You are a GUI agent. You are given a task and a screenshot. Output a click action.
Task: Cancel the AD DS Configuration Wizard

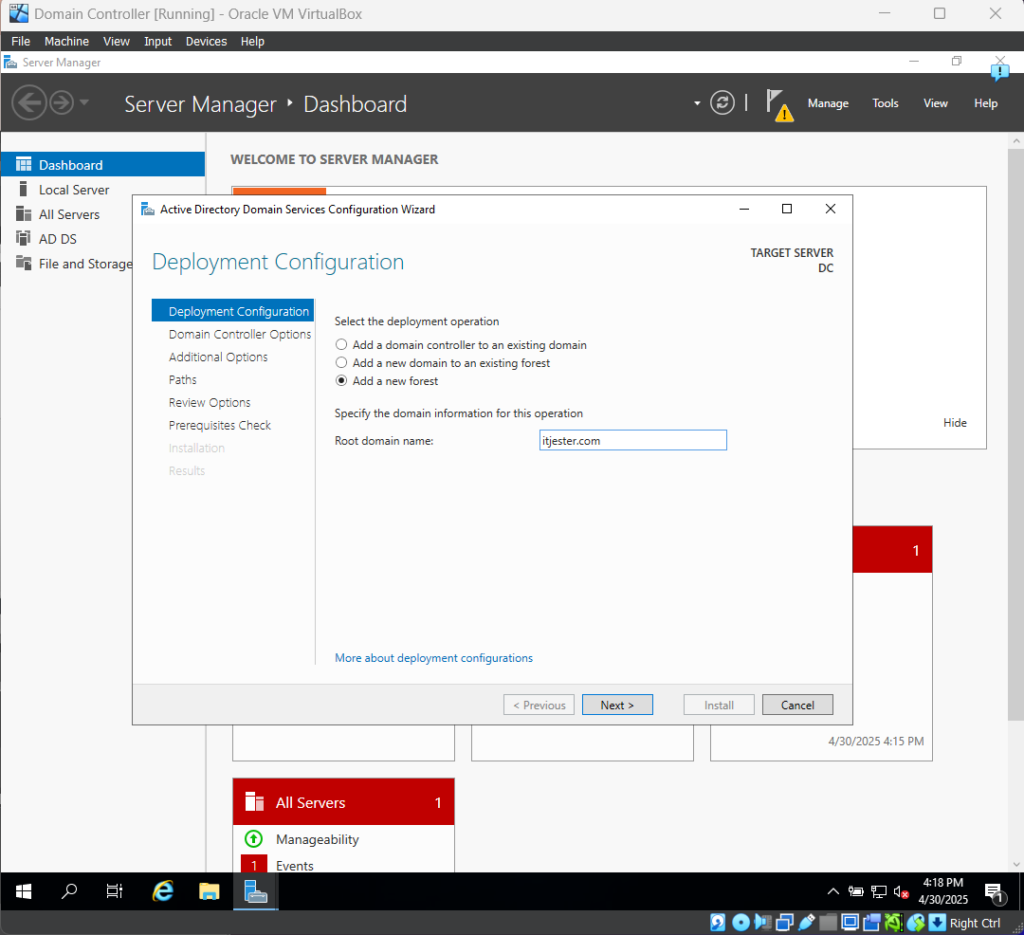click(797, 705)
